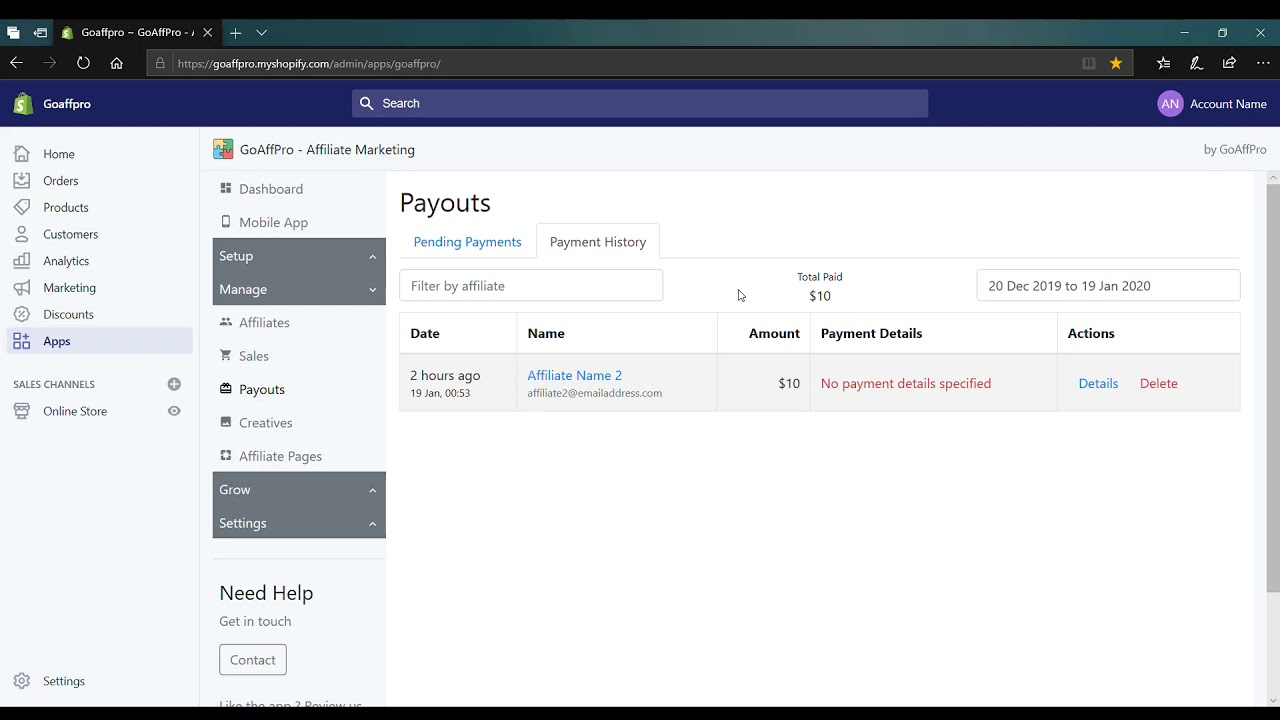
Task: Open the favorites hub icon
Action: (x=1163, y=63)
